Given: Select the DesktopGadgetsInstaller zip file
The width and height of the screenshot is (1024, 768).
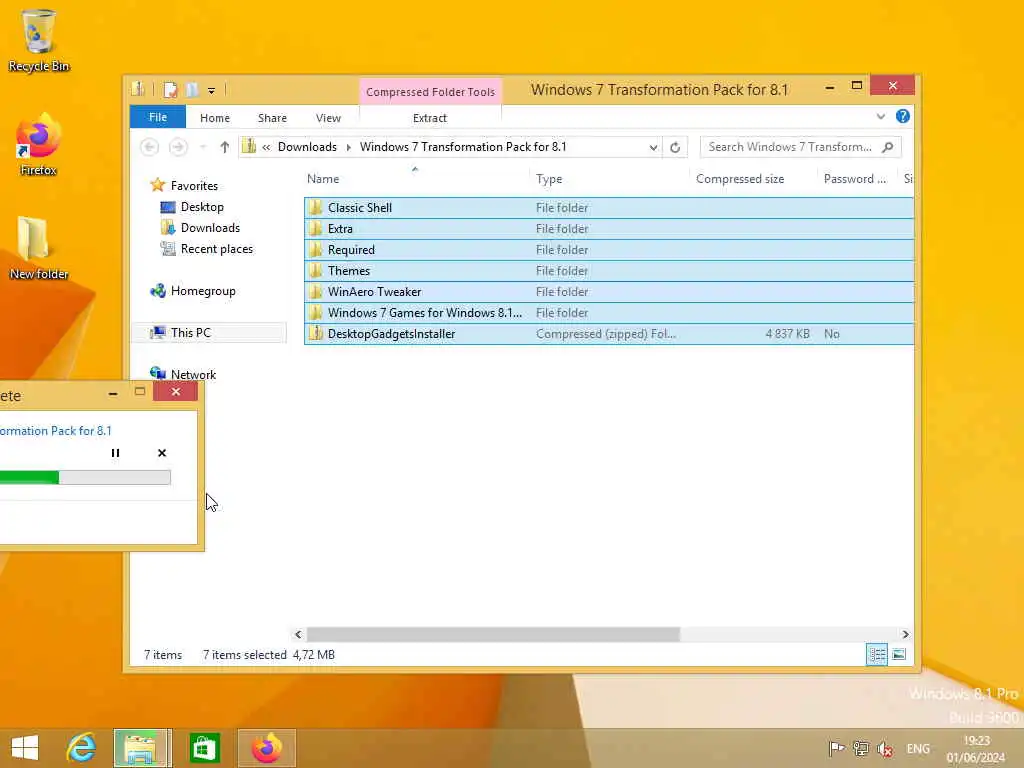Looking at the screenshot, I should [609, 334].
